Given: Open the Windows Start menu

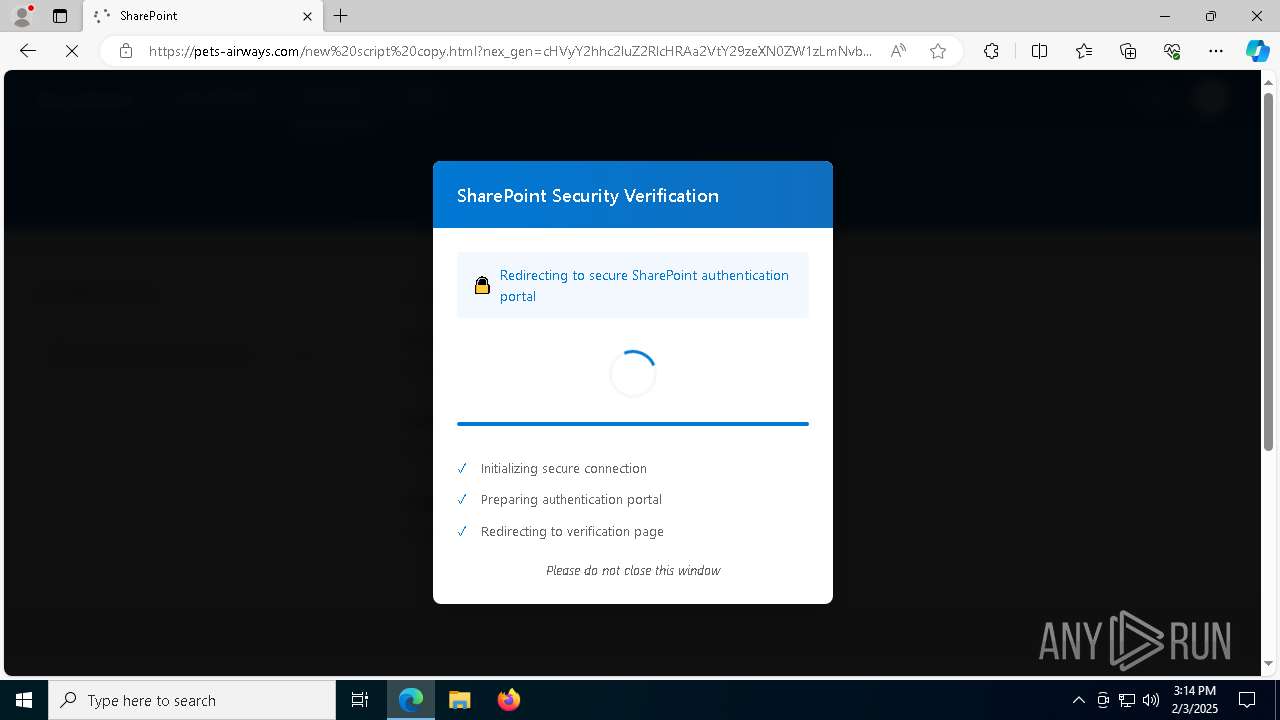Looking at the screenshot, I should 24,700.
